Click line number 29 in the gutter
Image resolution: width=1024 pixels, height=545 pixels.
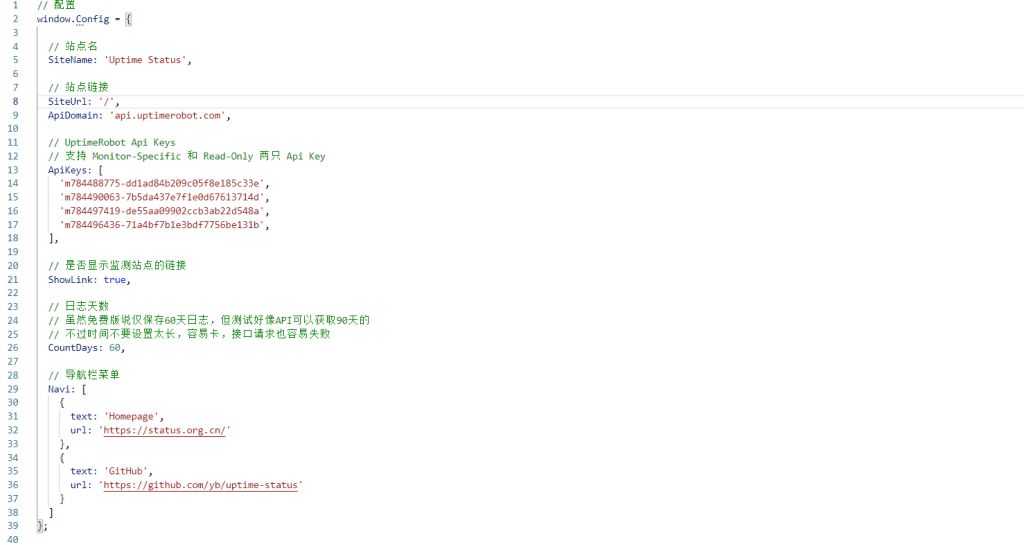tap(12, 389)
